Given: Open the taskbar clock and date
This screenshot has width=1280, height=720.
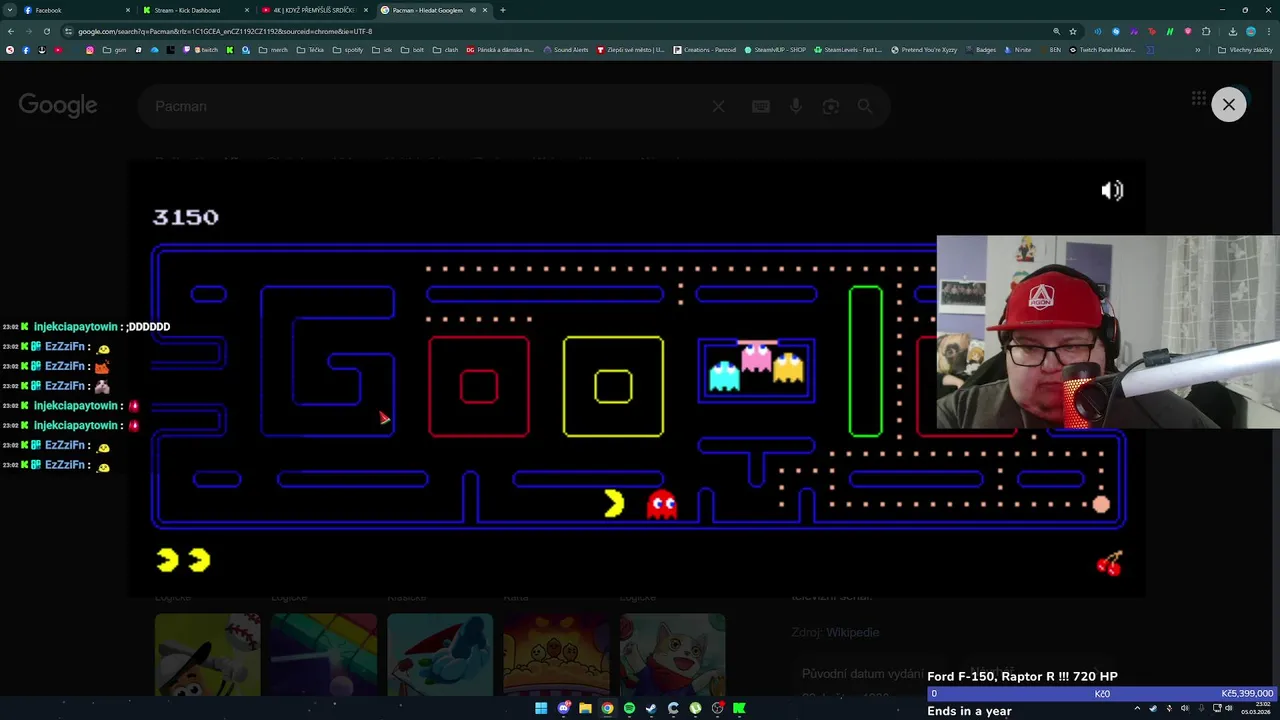Looking at the screenshot, I should click(x=1255, y=708).
